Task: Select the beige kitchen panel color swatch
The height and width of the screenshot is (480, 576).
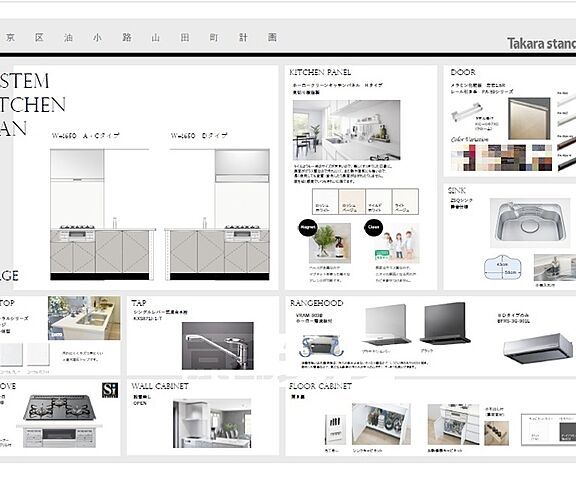Action: [x=352, y=202]
